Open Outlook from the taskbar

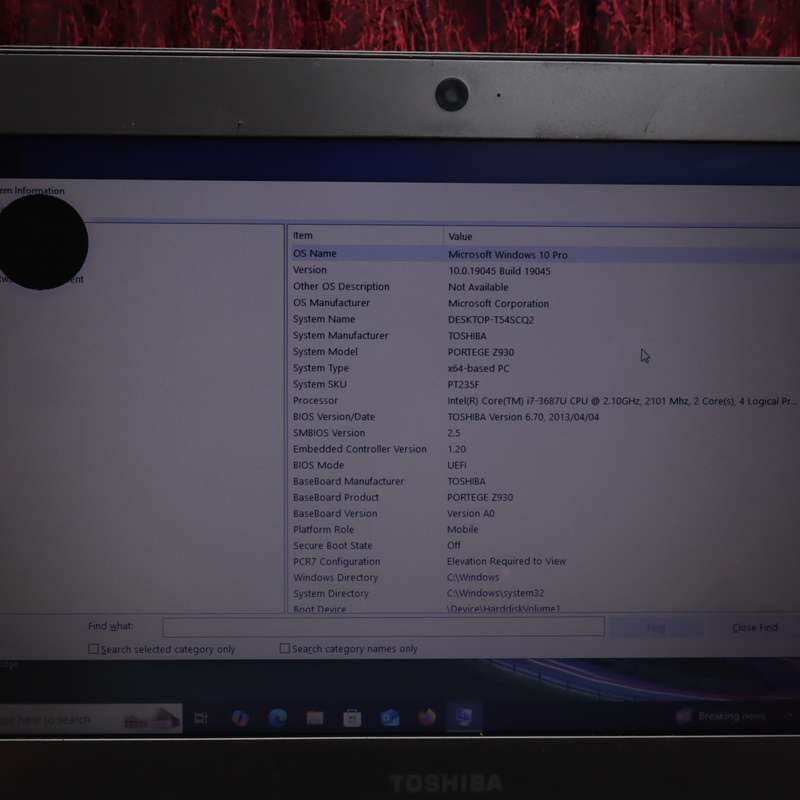[x=390, y=718]
